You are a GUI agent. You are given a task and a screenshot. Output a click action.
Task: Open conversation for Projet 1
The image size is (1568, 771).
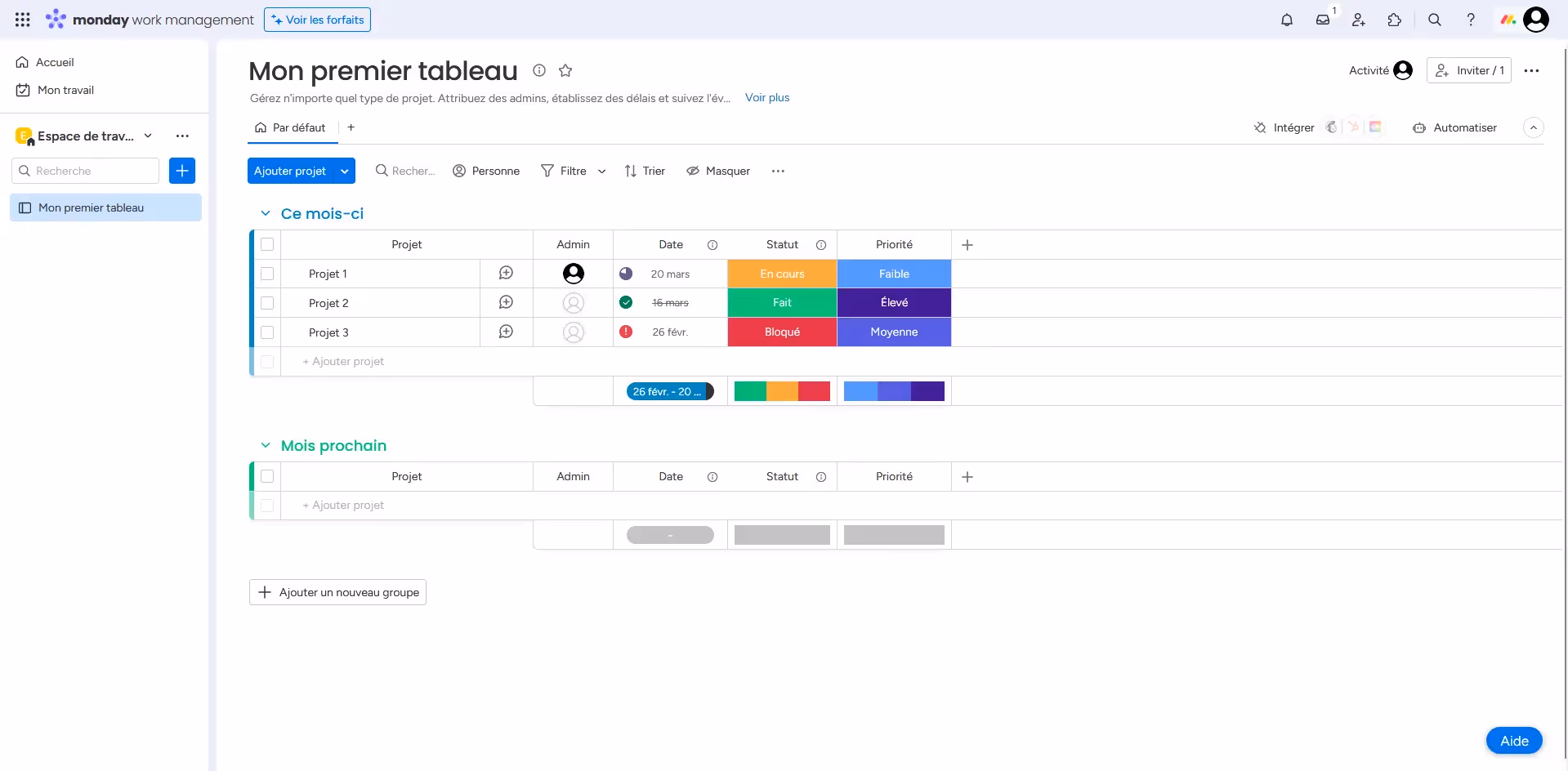click(x=506, y=274)
